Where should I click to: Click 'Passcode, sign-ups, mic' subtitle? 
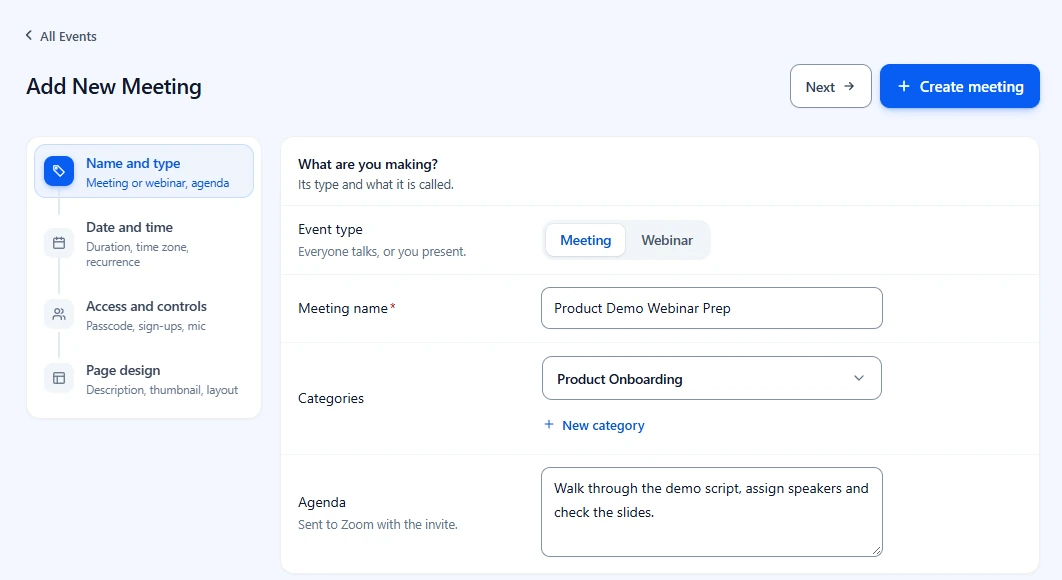point(146,326)
